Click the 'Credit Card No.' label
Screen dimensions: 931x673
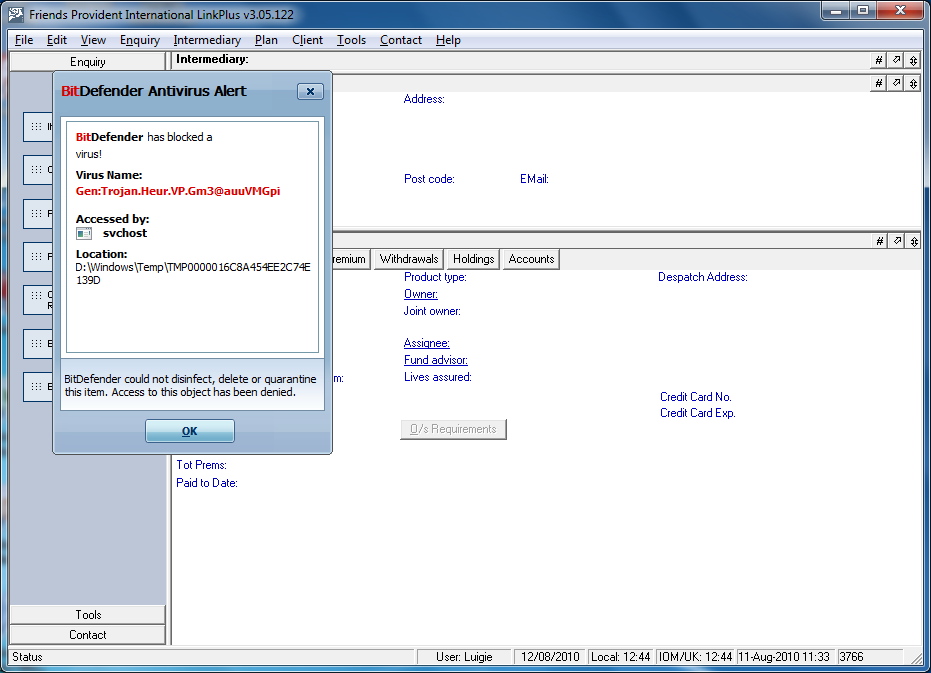[x=695, y=397]
